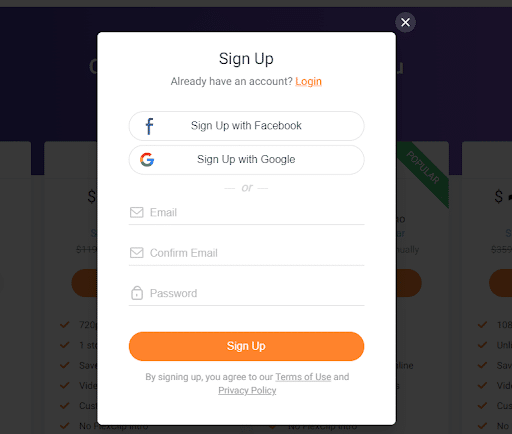Image resolution: width=512 pixels, height=434 pixels.
Task: Click the 'or' divider text
Action: [x=247, y=188]
